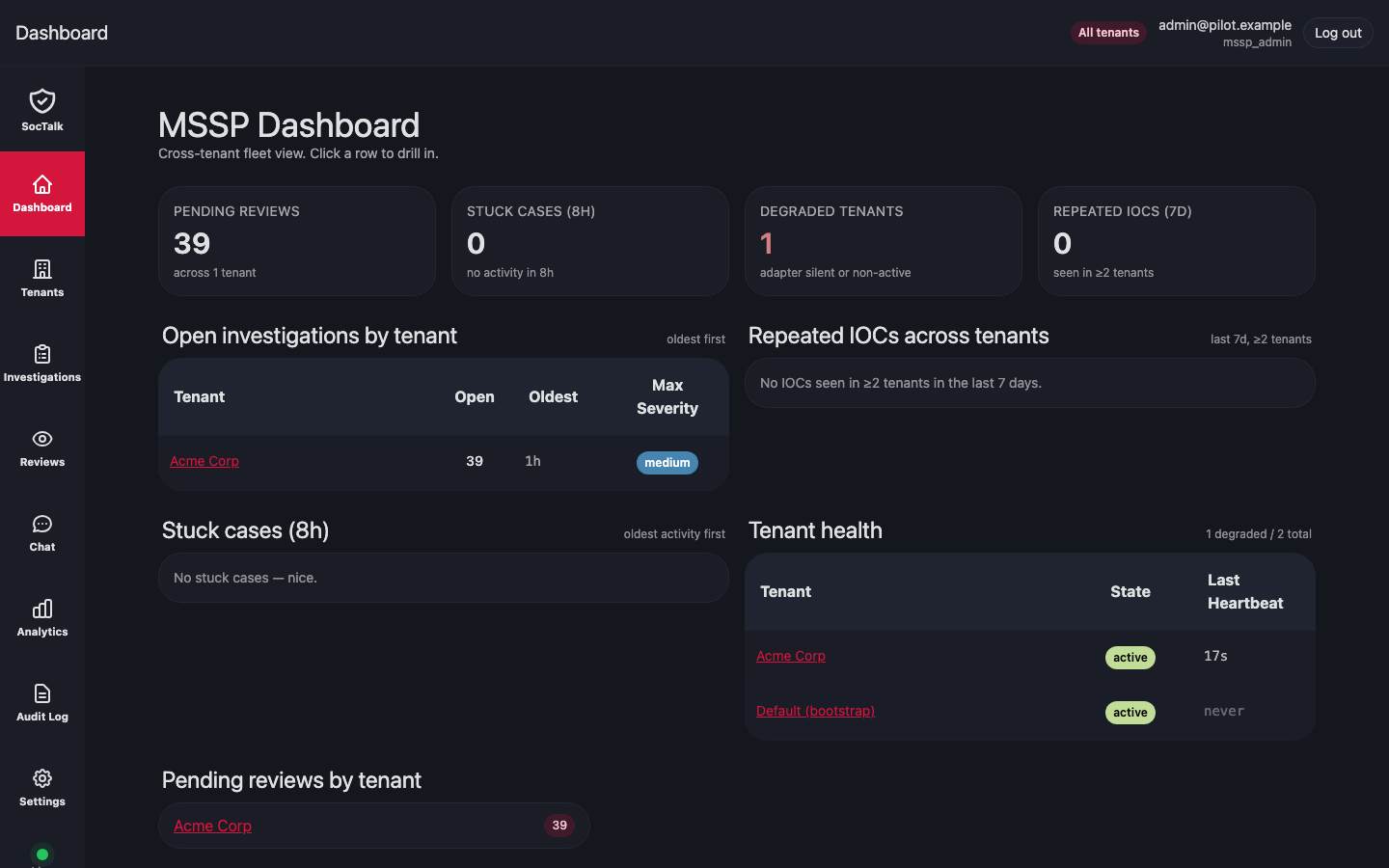Screen dimensions: 1389x868
Task: Click the 1h oldest value for Acme Corp
Action: click(x=532, y=461)
